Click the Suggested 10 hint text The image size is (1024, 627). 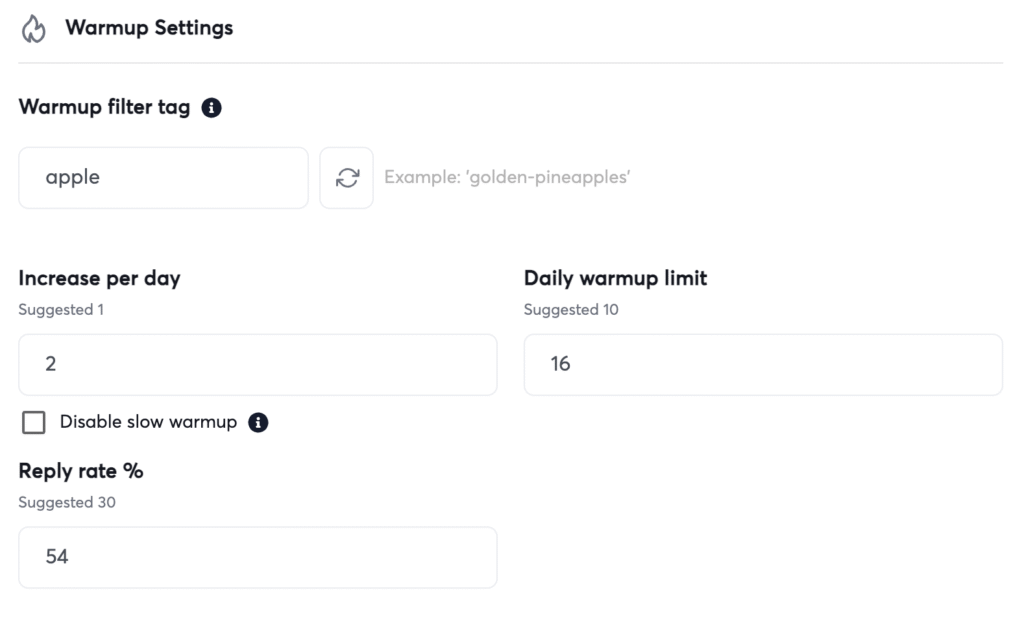pos(571,310)
